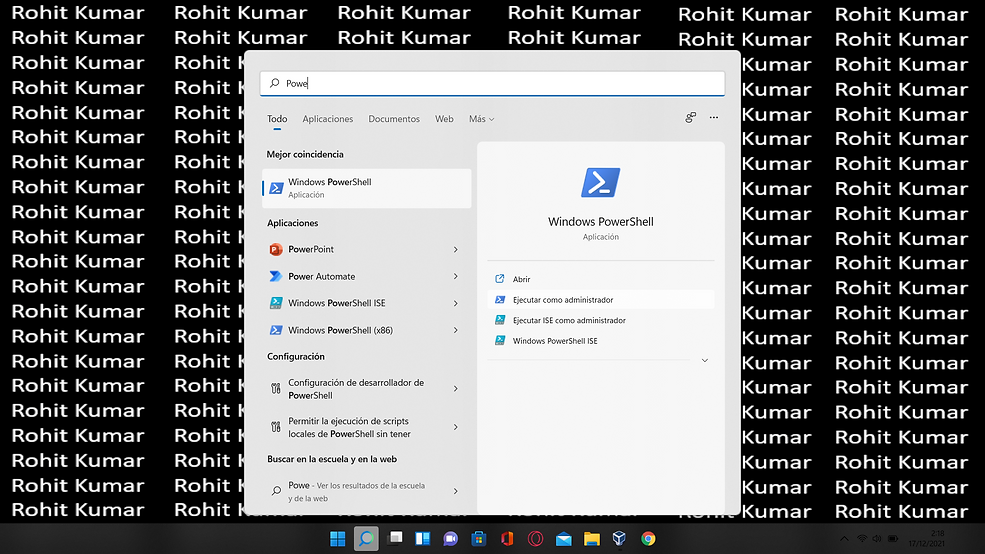Expand the Windows PowerShell (x86) result arrow

455,330
